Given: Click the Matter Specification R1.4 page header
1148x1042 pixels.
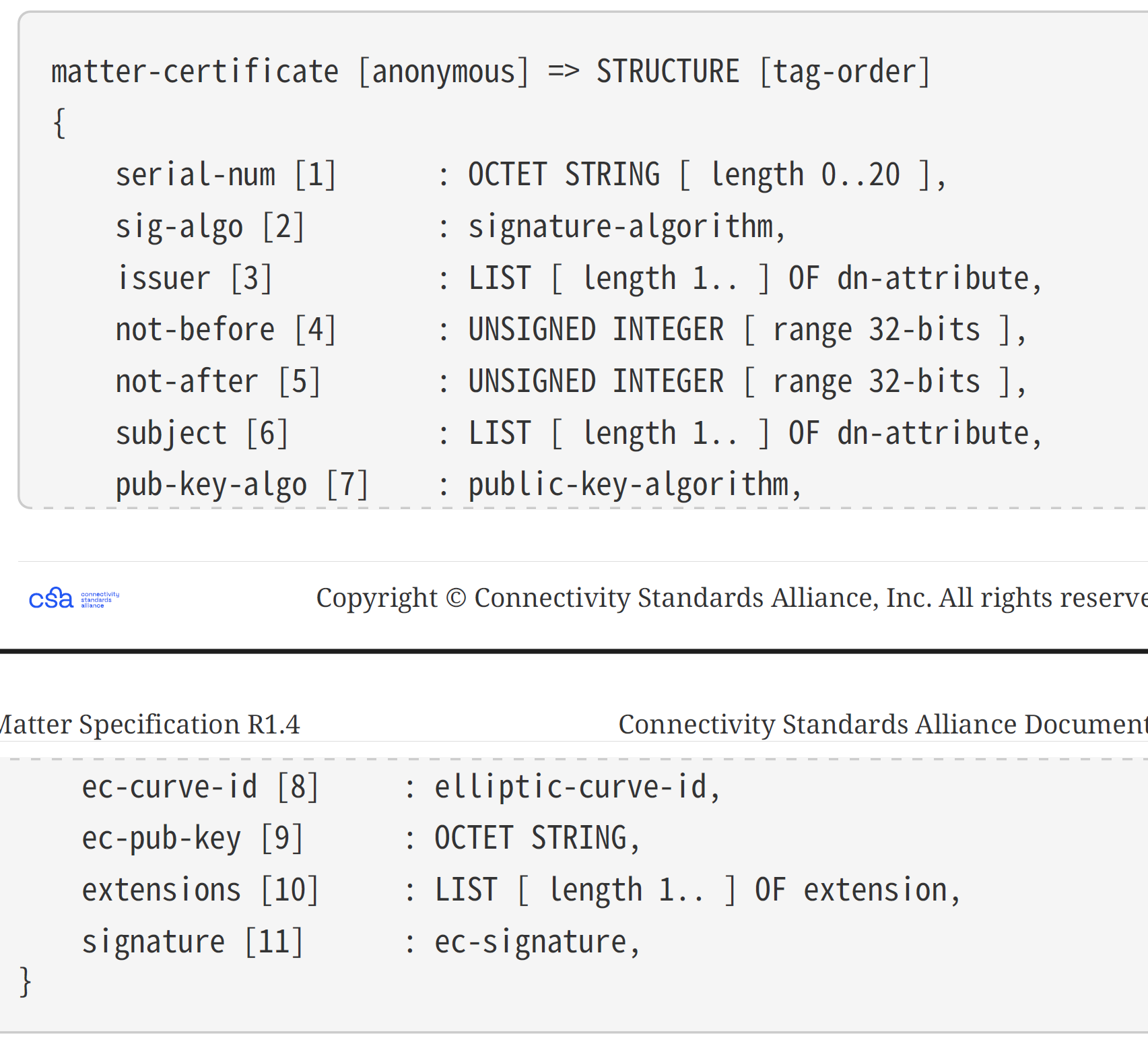Looking at the screenshot, I should (149, 725).
